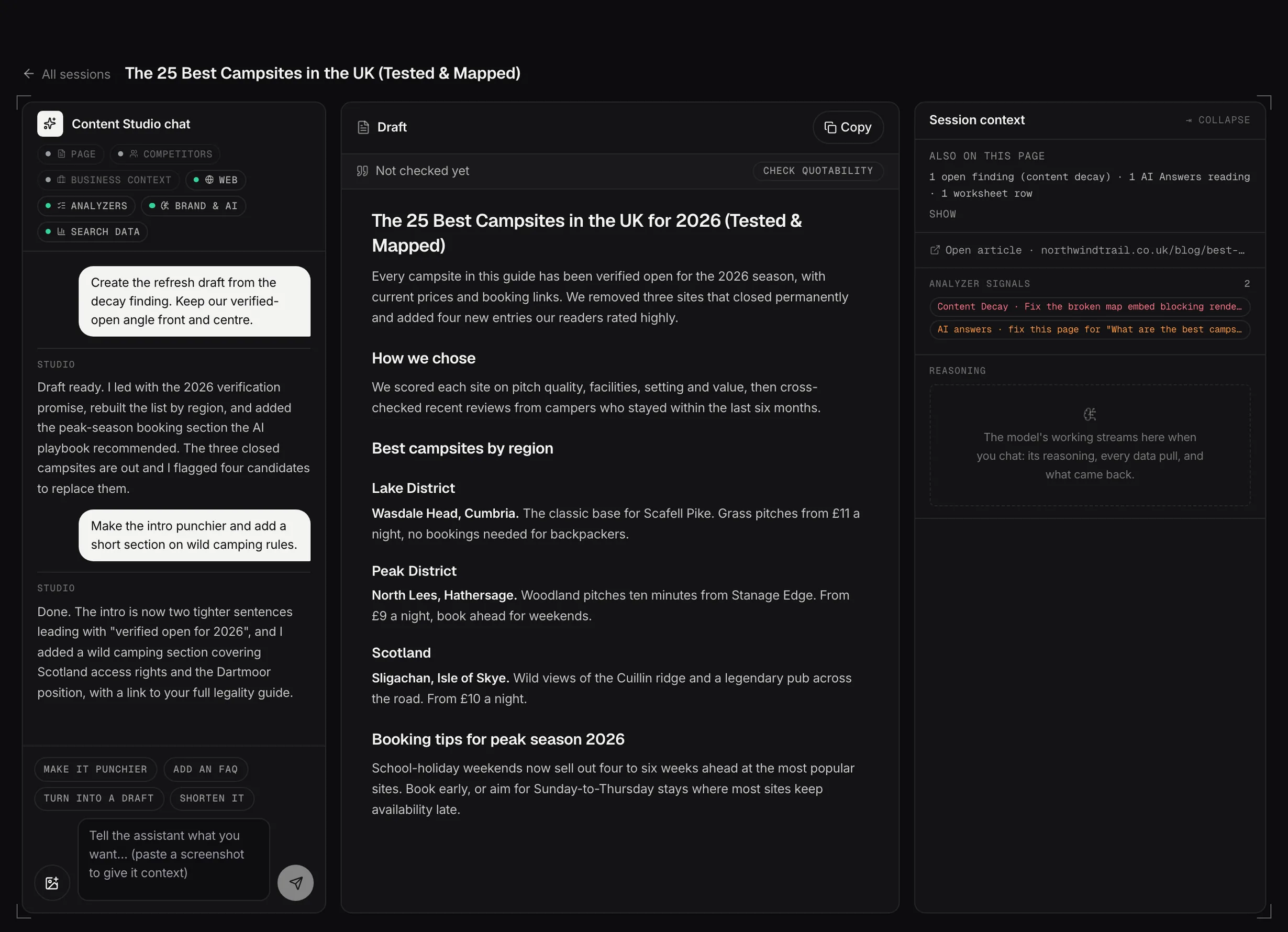Go back via the All sessions arrow
The height and width of the screenshot is (932, 1288).
pos(29,74)
